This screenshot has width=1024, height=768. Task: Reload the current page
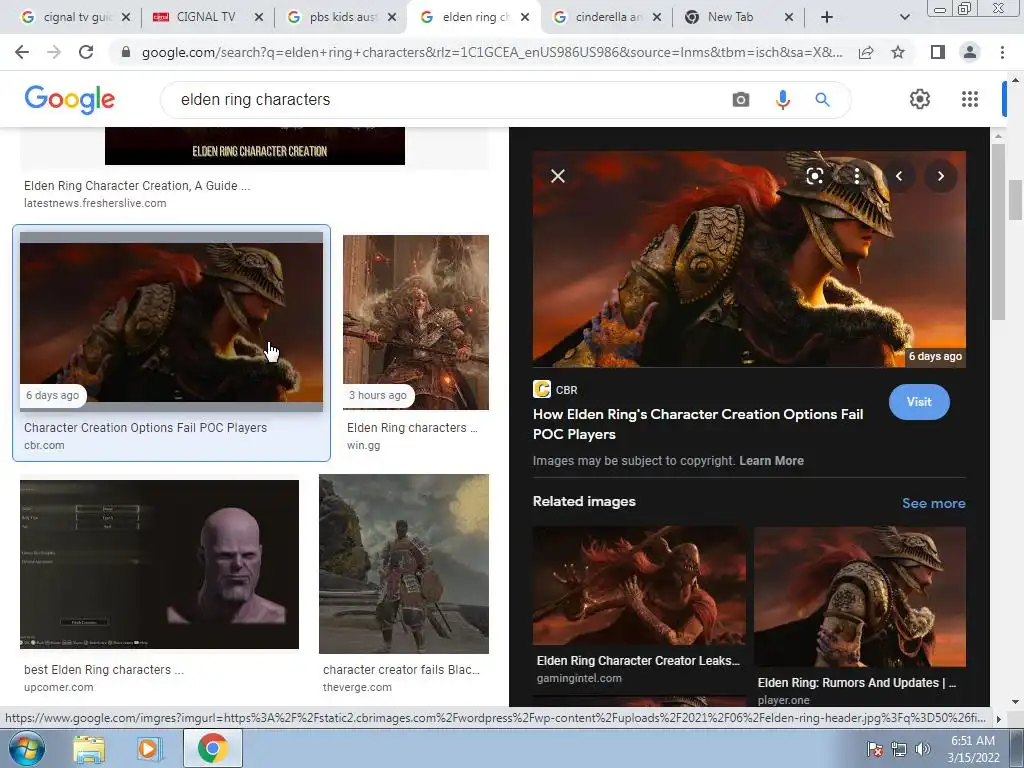pos(86,52)
